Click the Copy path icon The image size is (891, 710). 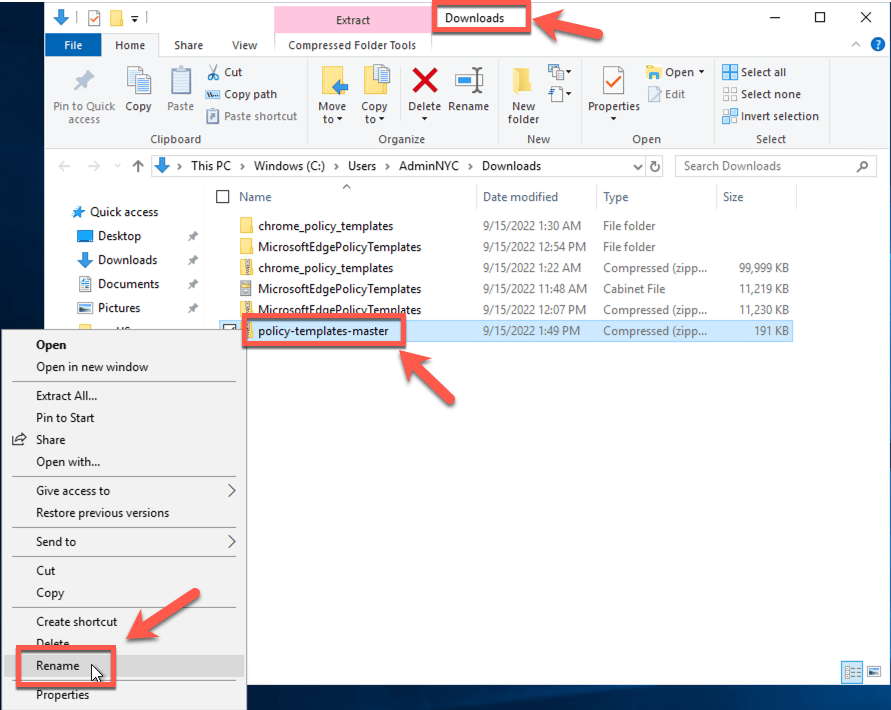tap(240, 93)
